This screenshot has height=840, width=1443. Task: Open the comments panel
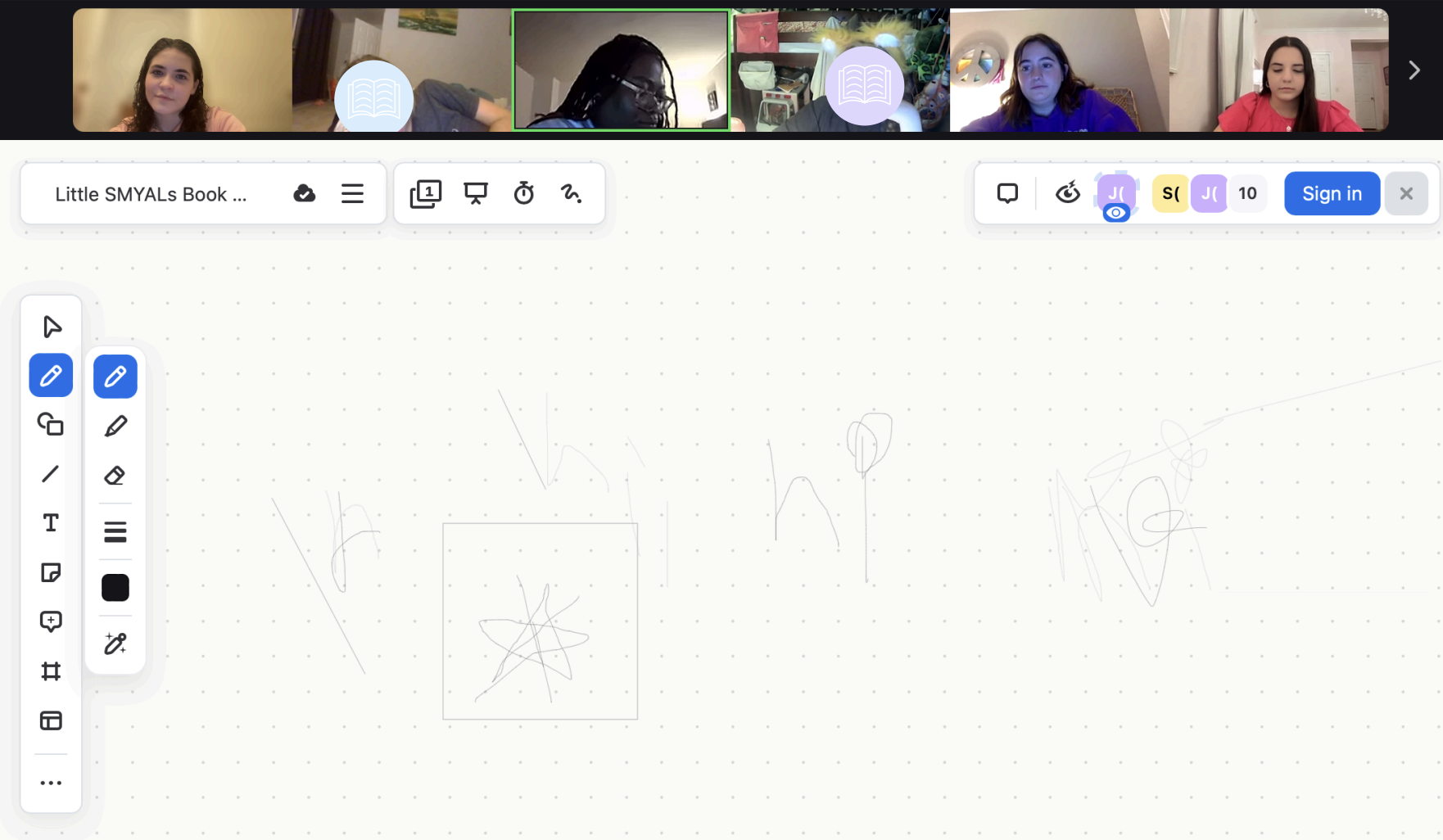[1007, 193]
